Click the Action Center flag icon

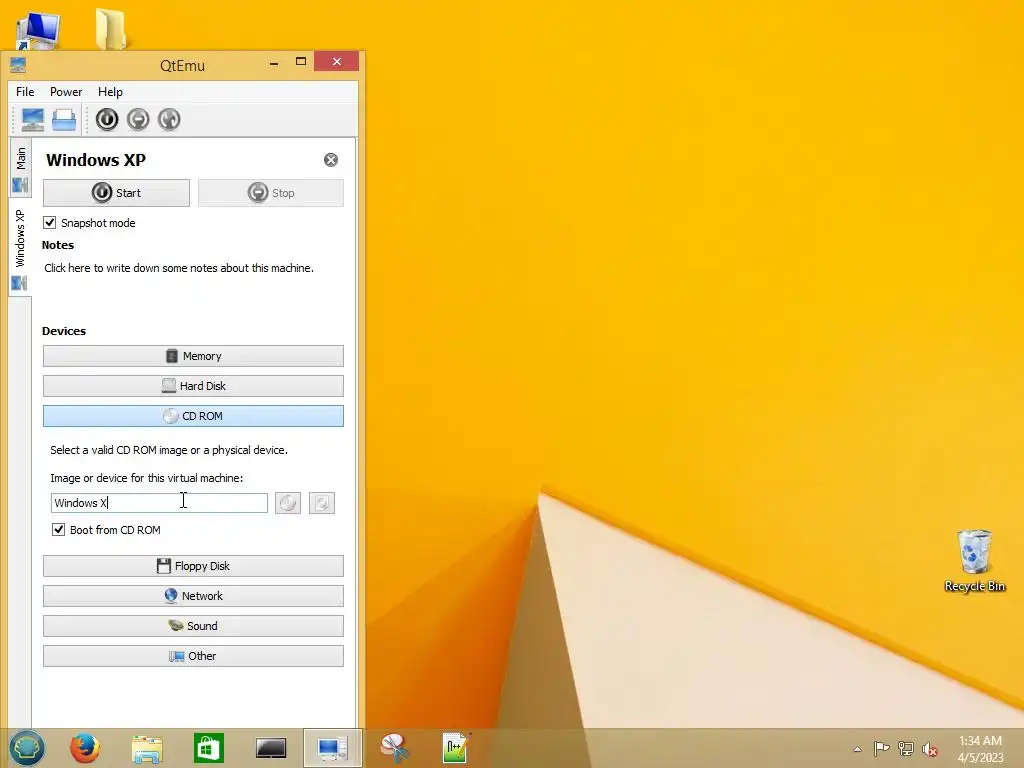881,748
